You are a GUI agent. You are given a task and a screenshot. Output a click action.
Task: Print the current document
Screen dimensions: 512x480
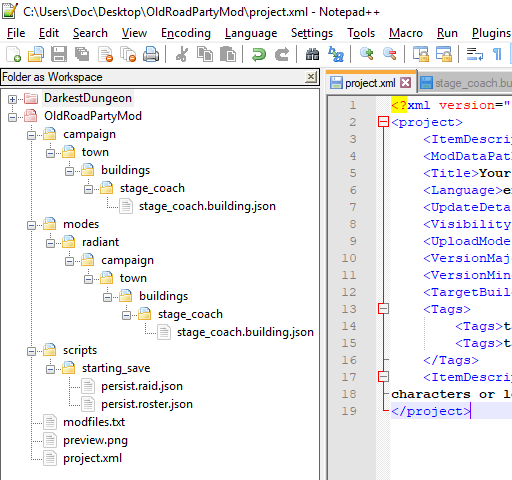point(151,54)
